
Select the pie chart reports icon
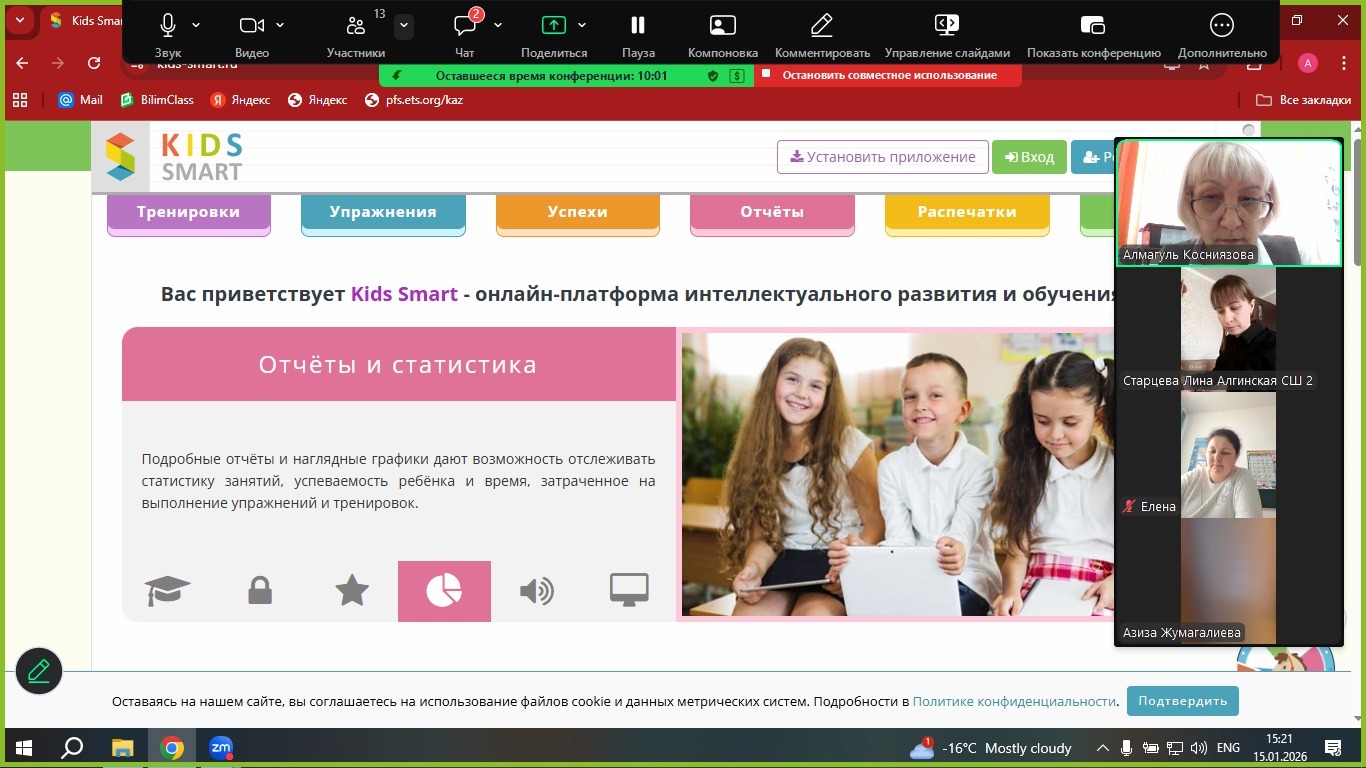(444, 591)
